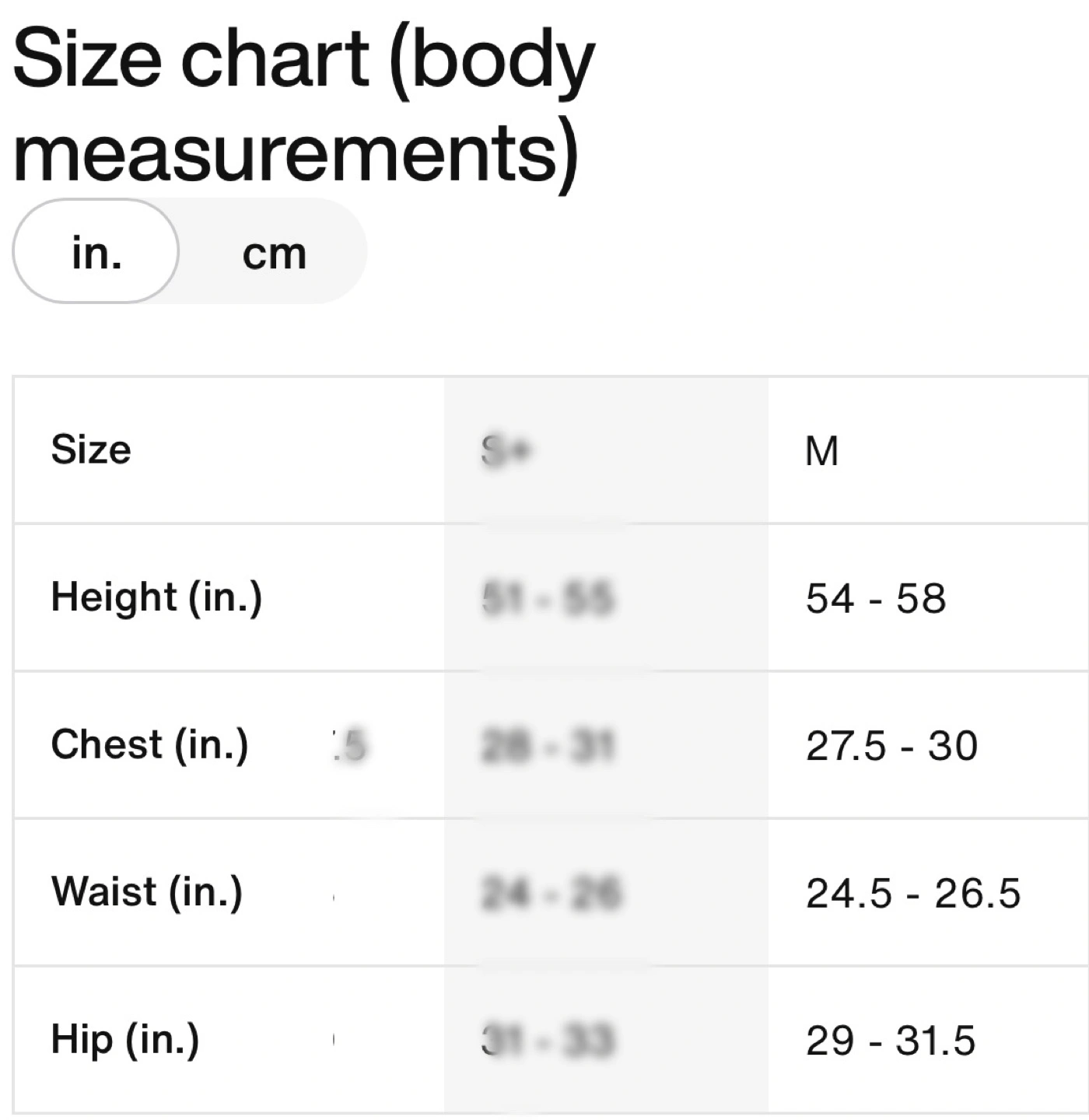Click the blurred 31 - 33 hip cell

pyautogui.click(x=548, y=1041)
